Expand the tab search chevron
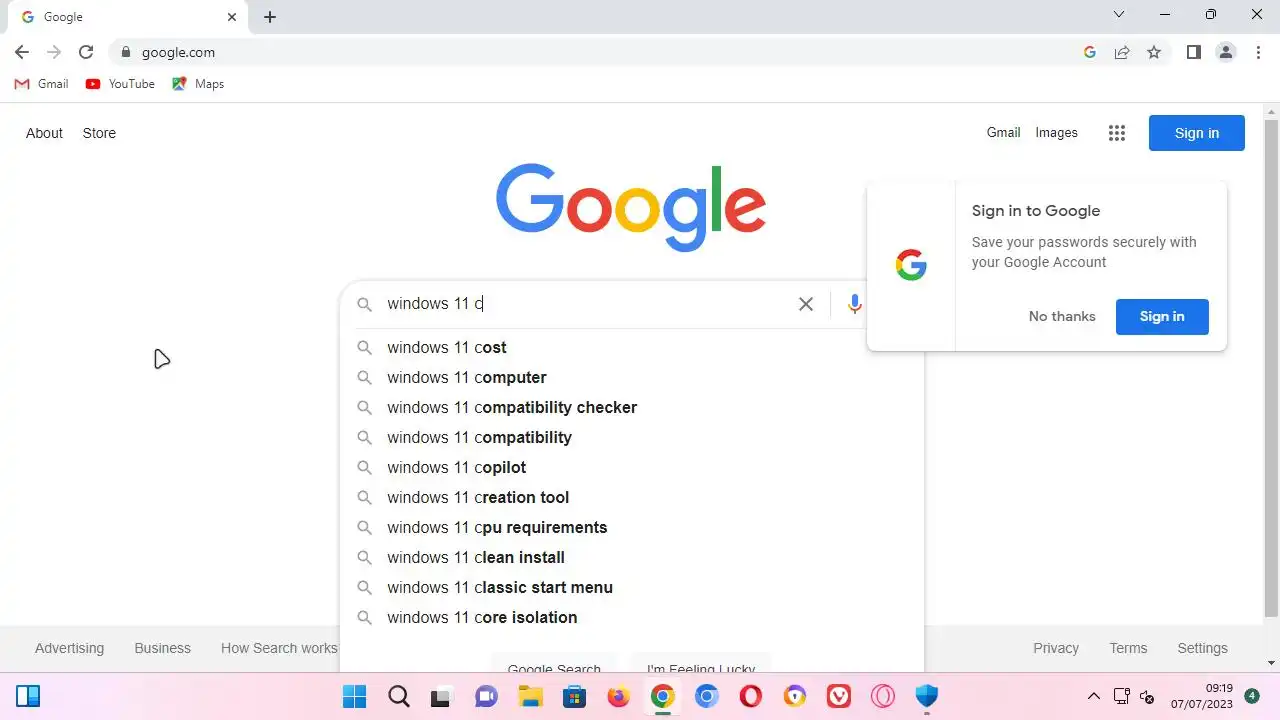1280x720 pixels. [1119, 15]
